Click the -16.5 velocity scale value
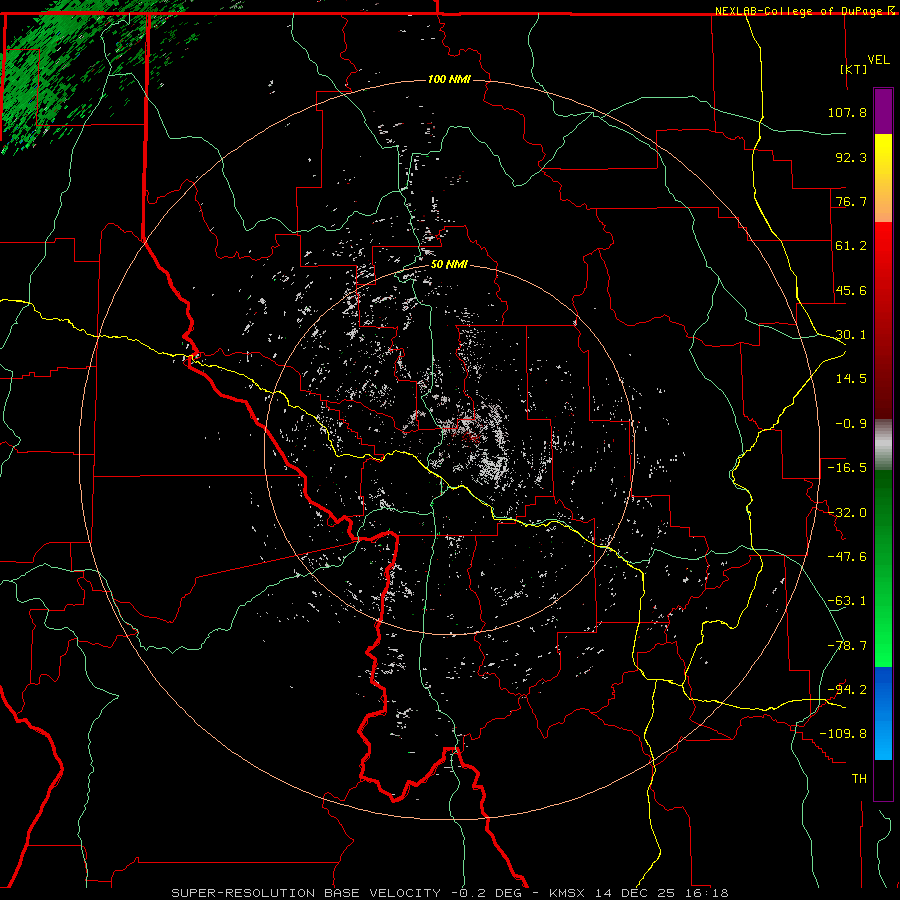This screenshot has width=900, height=900. click(847, 468)
